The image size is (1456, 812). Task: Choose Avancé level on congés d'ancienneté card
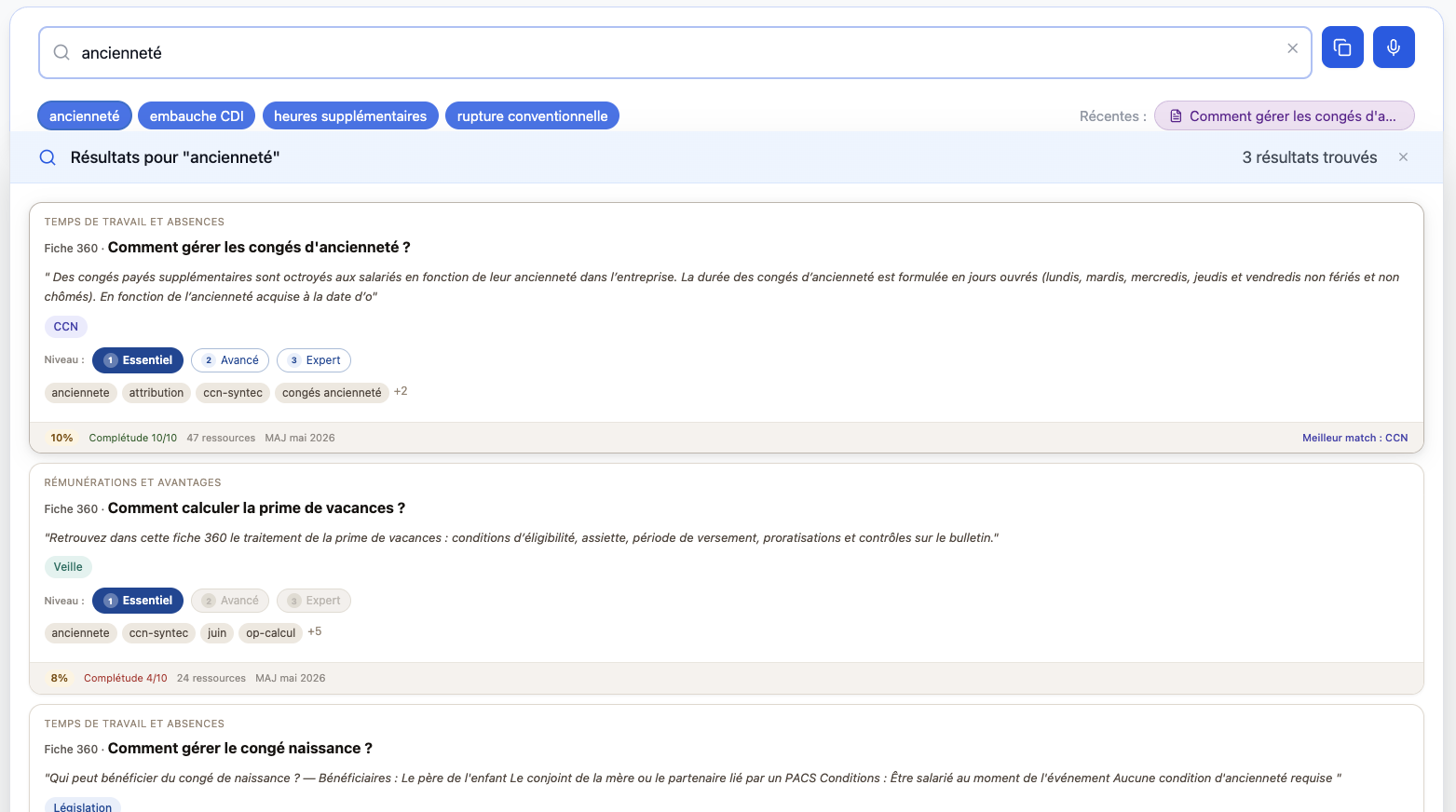click(230, 360)
